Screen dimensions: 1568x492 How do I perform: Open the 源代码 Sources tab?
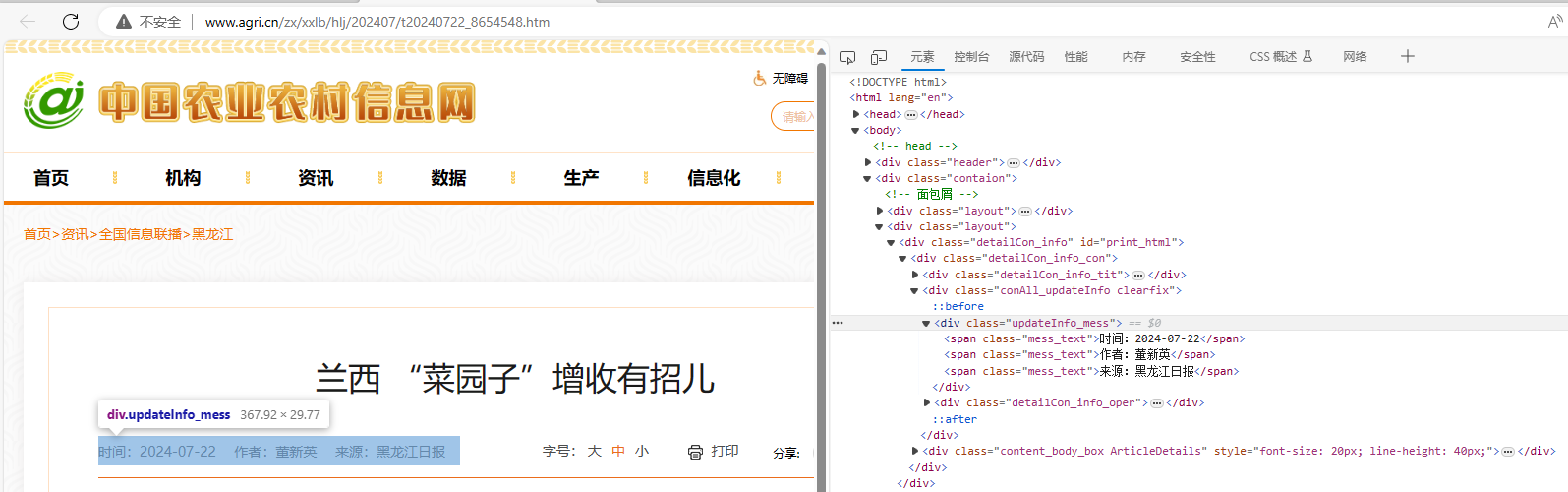(x=1026, y=57)
